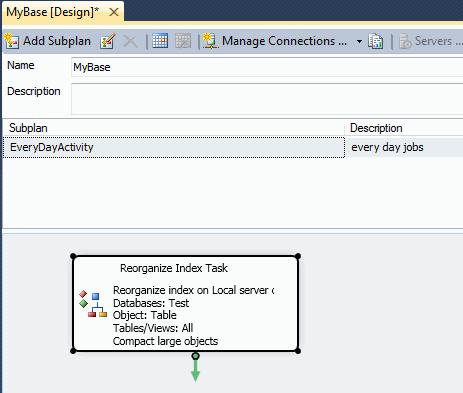Click the Name field containing MyBase
Screen dimensions: 463x393
pyautogui.click(x=267, y=67)
